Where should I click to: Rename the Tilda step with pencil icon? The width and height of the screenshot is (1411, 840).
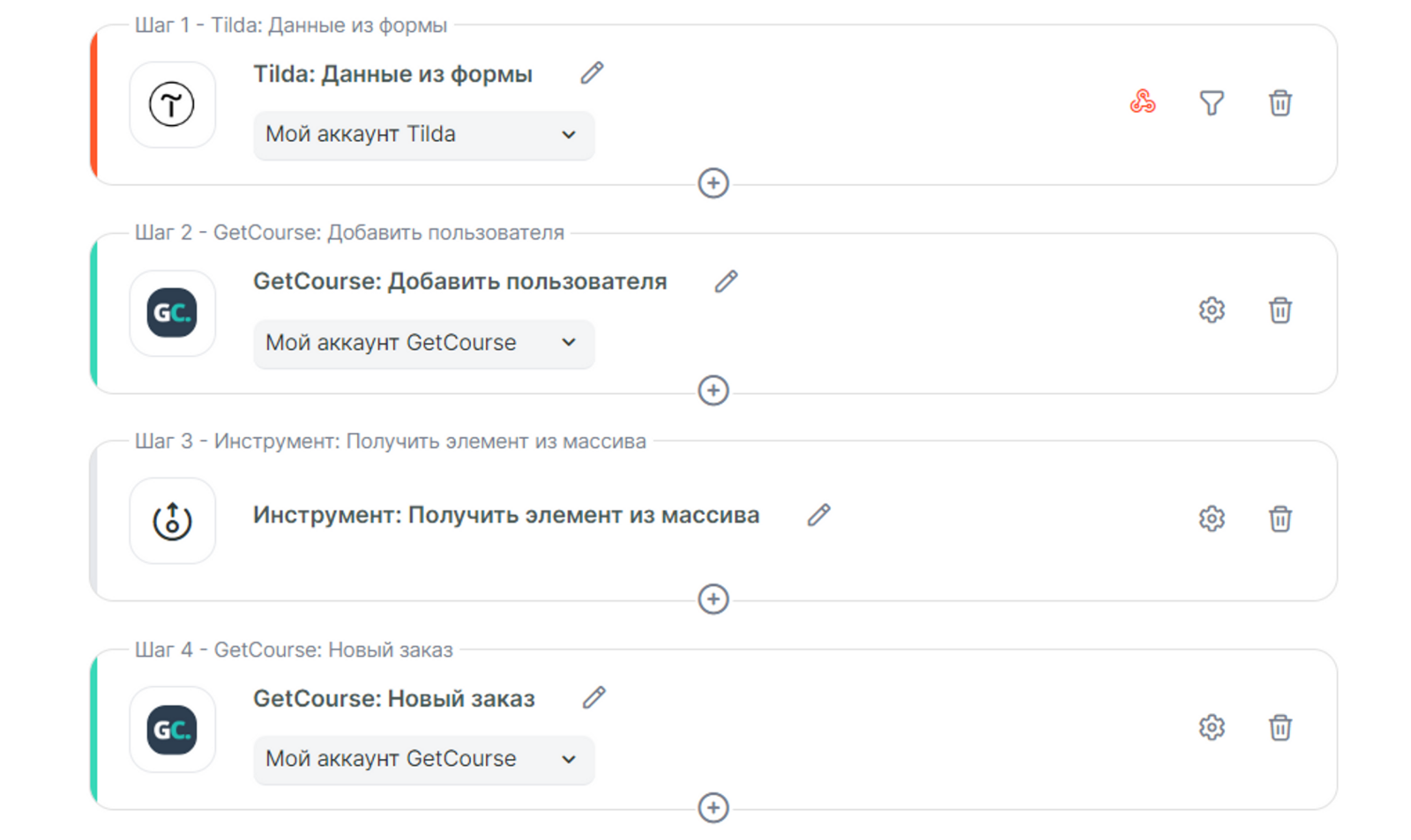pyautogui.click(x=592, y=73)
